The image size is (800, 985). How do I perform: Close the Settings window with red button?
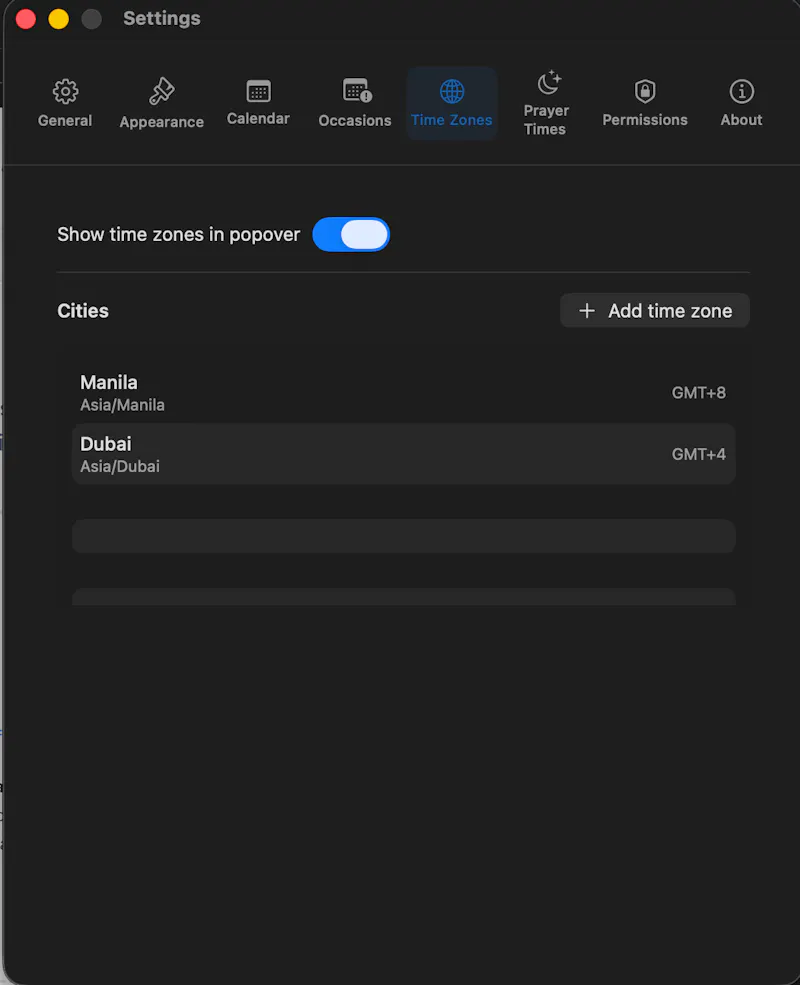26,19
